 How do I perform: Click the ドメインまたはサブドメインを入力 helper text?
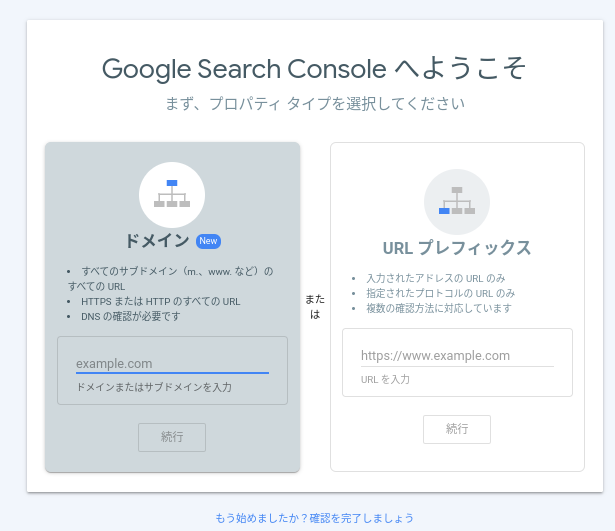tap(154, 387)
